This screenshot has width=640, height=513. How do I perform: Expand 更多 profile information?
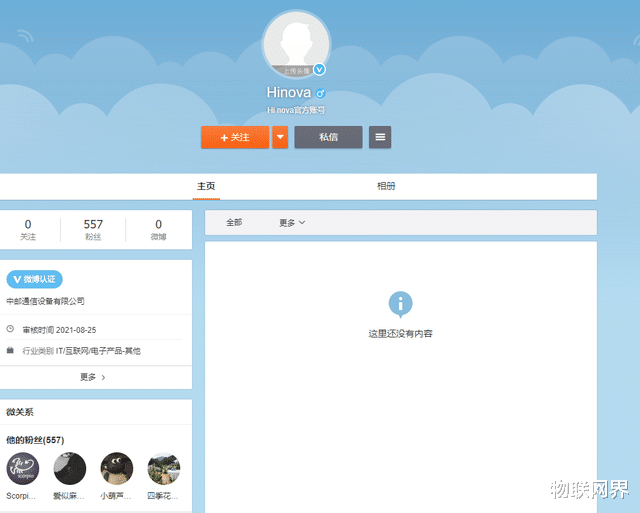pos(93,377)
